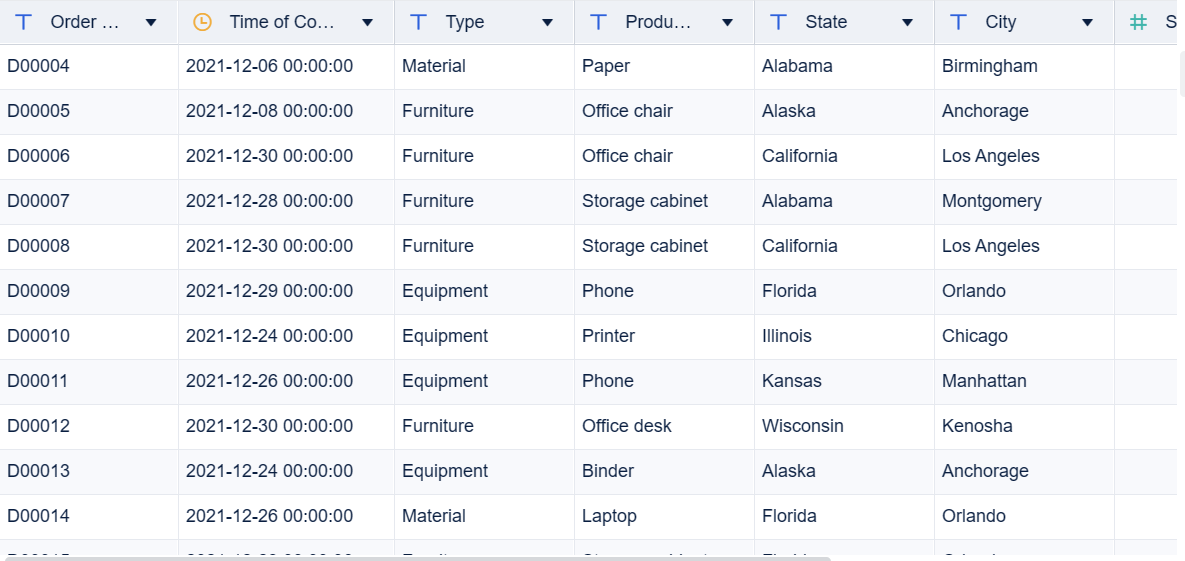This screenshot has width=1185, height=561.
Task: Select the D00004 order cell
Action: pos(39,66)
